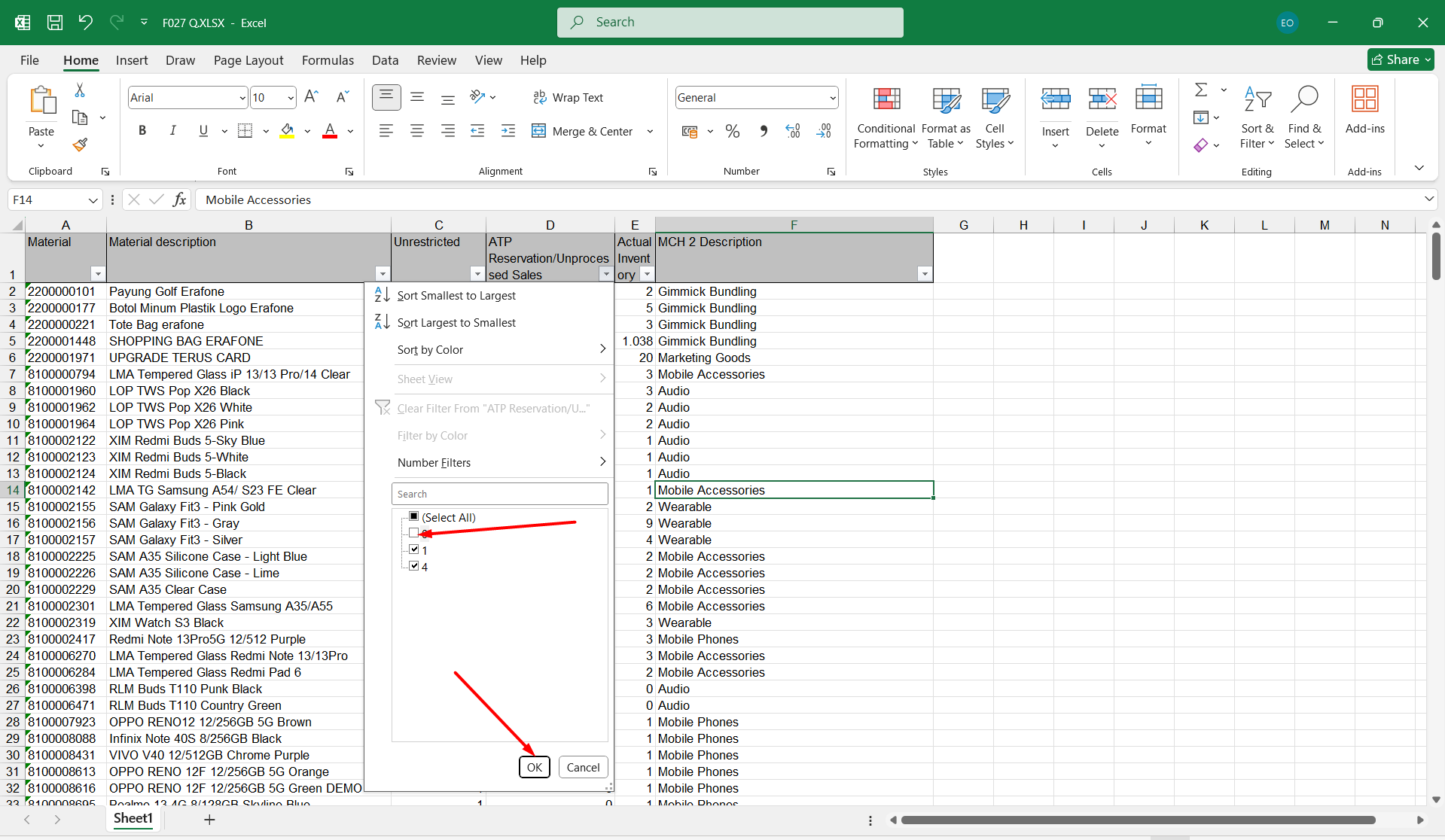Open the font name dropdown
This screenshot has width=1445, height=840.
tap(242, 98)
